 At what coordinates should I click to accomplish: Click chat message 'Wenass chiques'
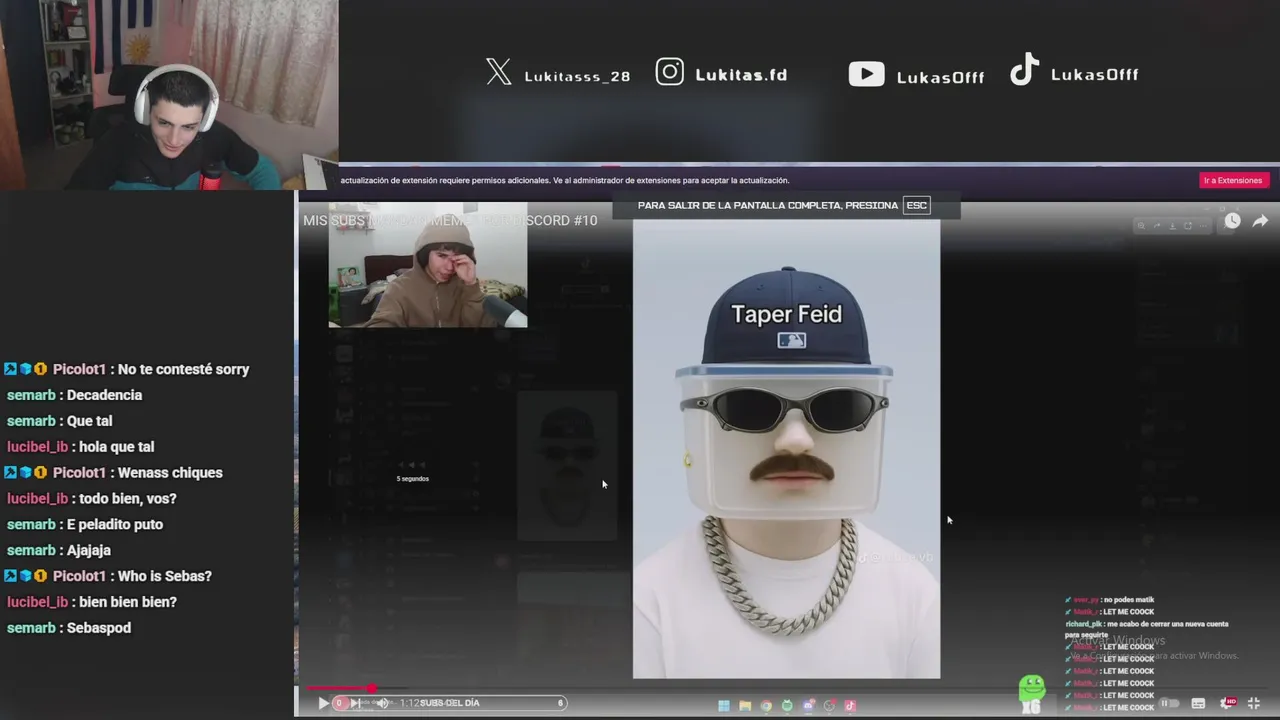(170, 472)
